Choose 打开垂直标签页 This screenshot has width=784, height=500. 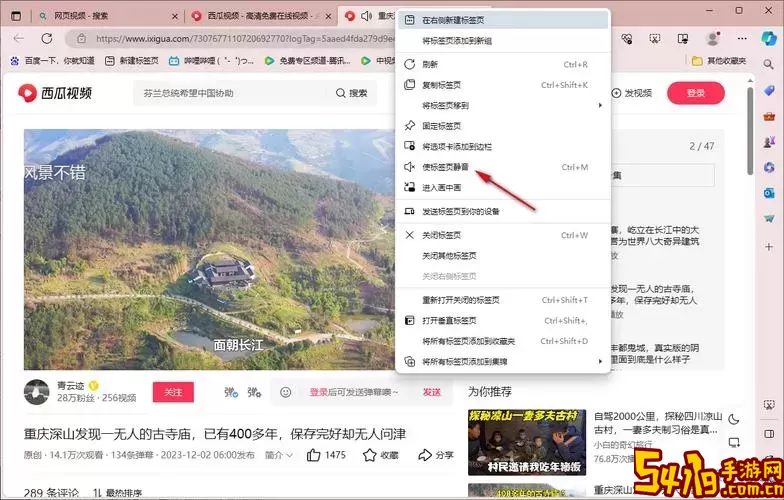[503, 320]
